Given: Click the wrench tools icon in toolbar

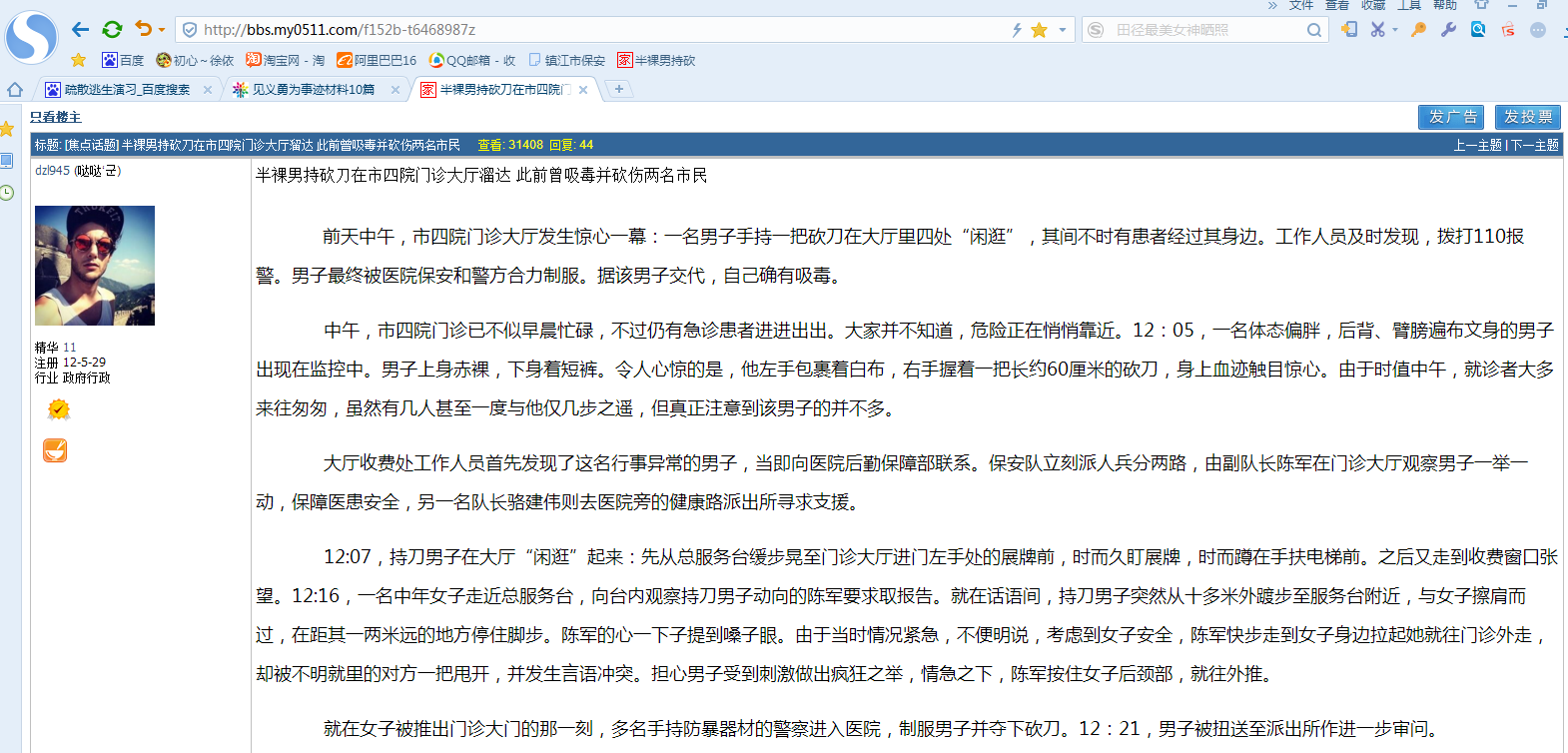Looking at the screenshot, I should pos(1448,30).
